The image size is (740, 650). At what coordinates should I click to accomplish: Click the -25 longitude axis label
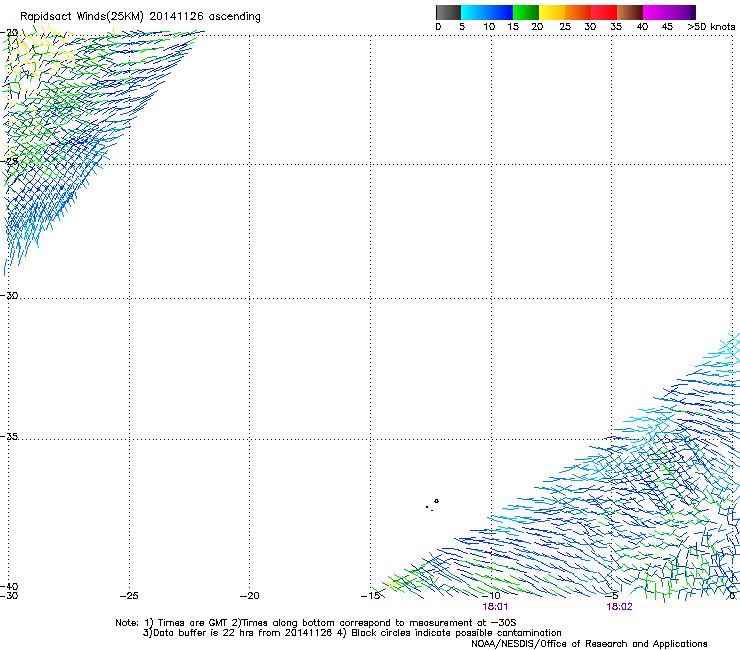(129, 596)
